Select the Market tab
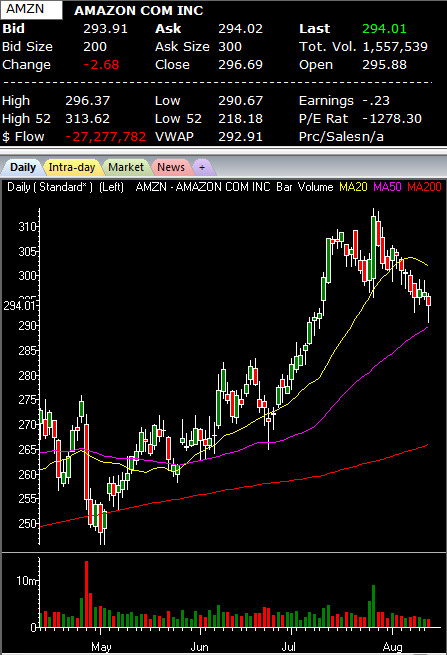Image resolution: width=447 pixels, height=655 pixels. coord(126,168)
